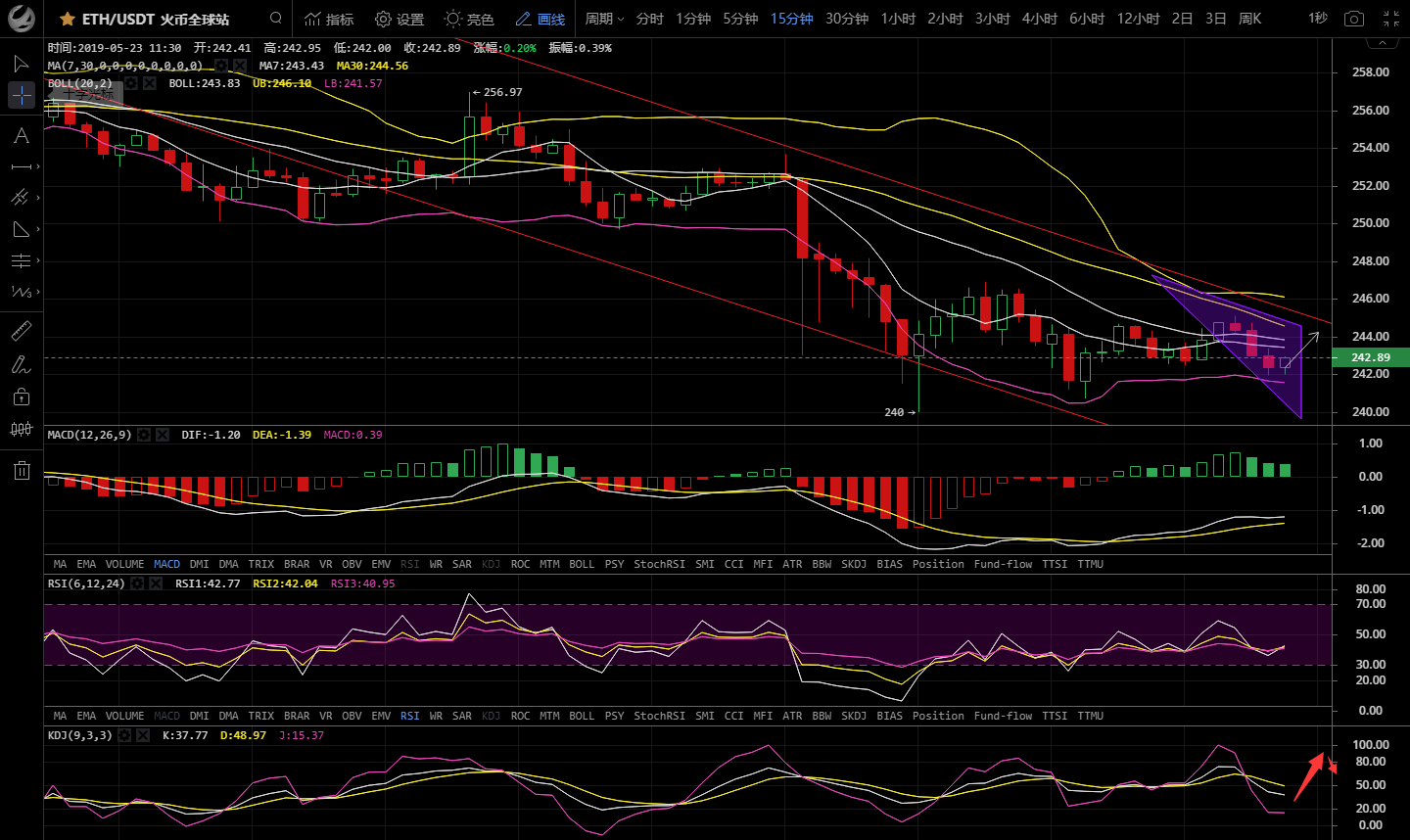This screenshot has width=1410, height=840.
Task: Select the freehand pen tool
Action: [21, 364]
